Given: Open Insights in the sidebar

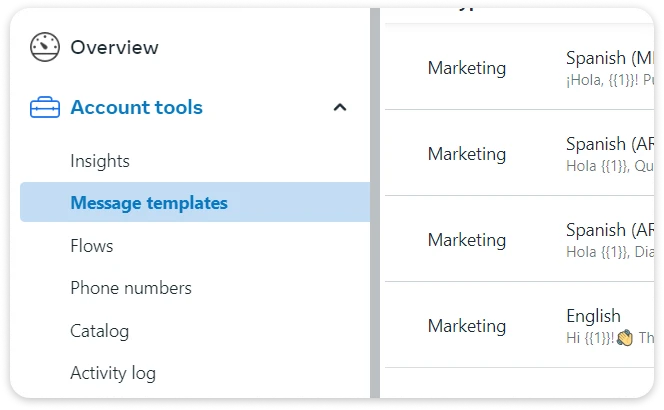Looking at the screenshot, I should click(100, 161).
